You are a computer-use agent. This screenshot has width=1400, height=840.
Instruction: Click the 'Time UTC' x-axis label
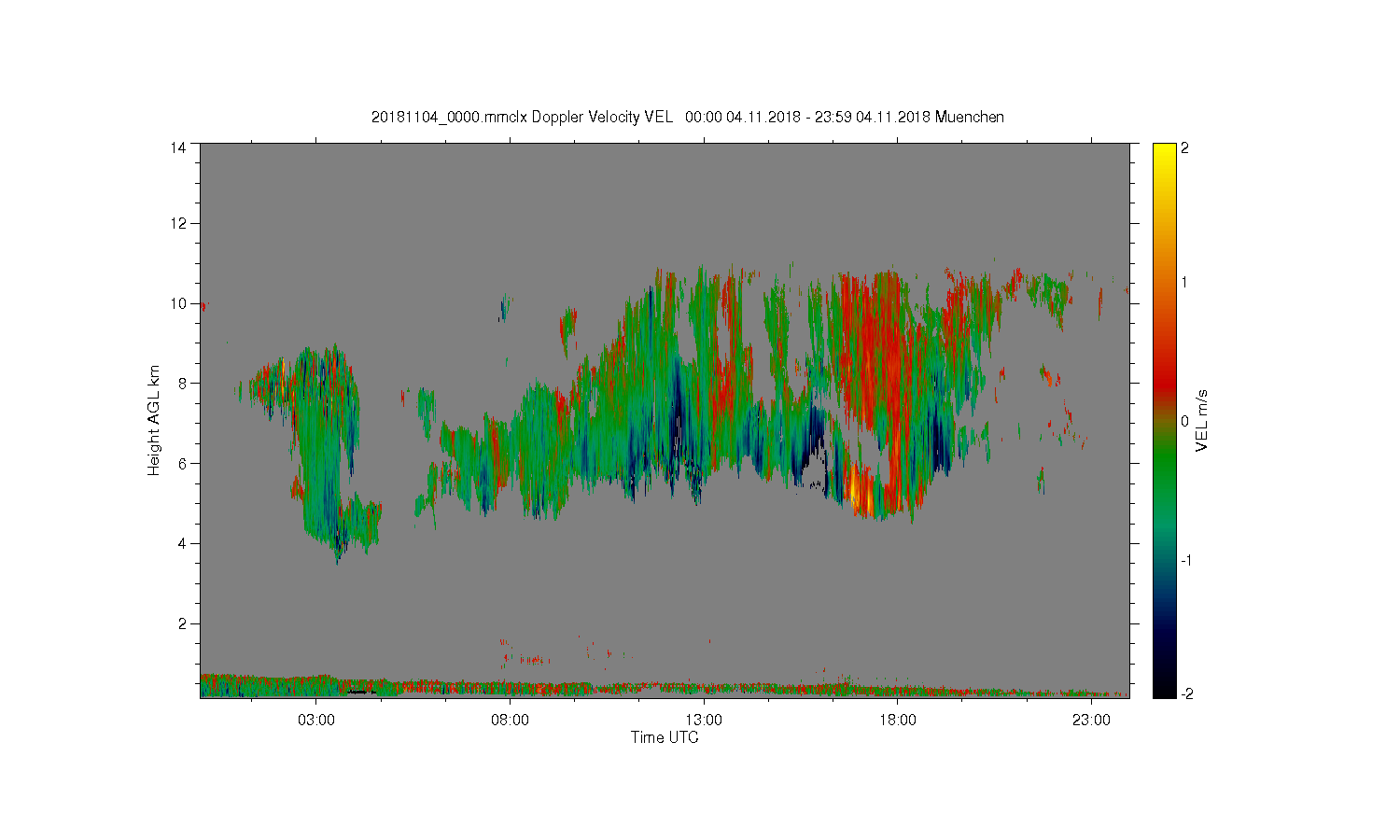[x=665, y=737]
